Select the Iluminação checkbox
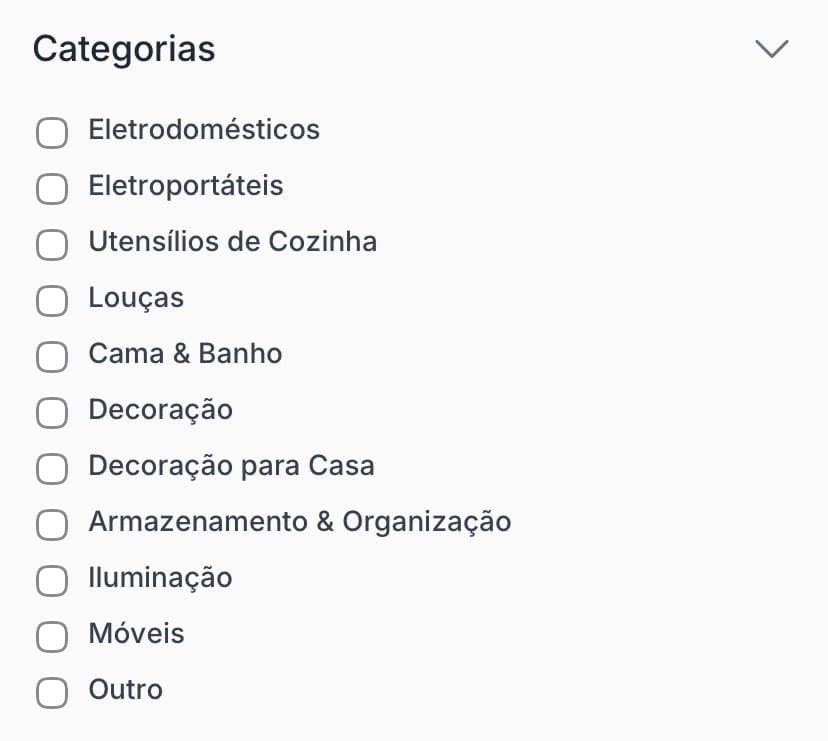Viewport: 828px width, 741px height. (52, 580)
